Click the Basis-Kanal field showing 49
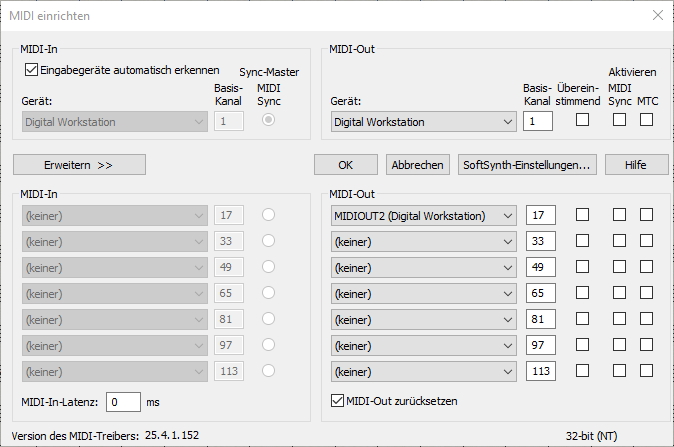674x447 pixels. tap(538, 267)
